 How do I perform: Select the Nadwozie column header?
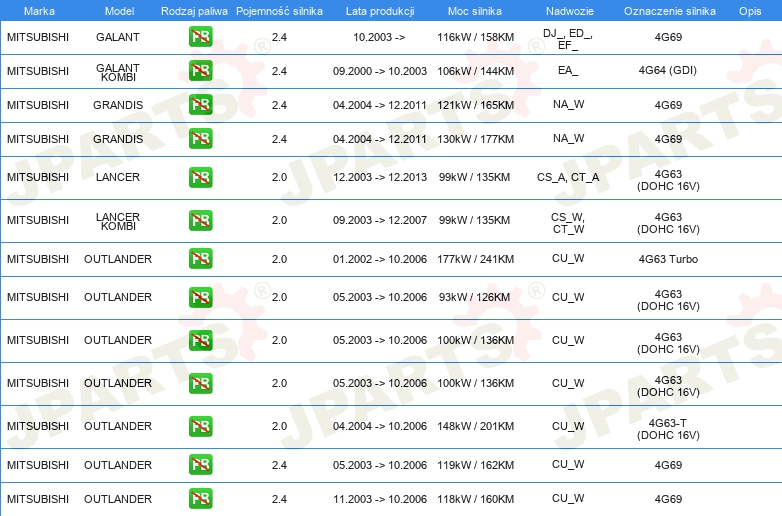click(570, 11)
